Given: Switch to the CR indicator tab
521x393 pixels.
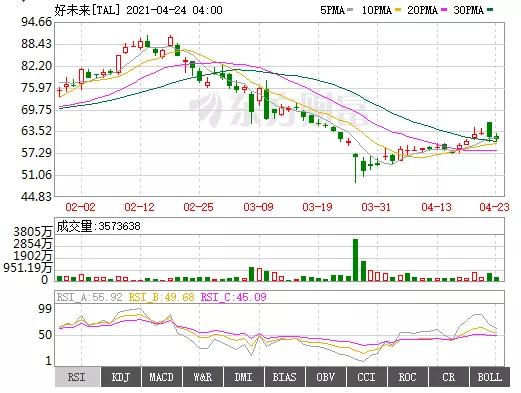Looking at the screenshot, I should pos(449,377).
